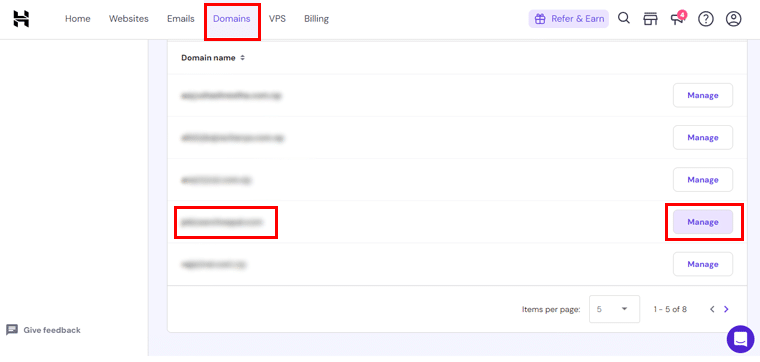Open the marketplace store icon
Viewport: 760px width, 362px height.
[x=650, y=19]
